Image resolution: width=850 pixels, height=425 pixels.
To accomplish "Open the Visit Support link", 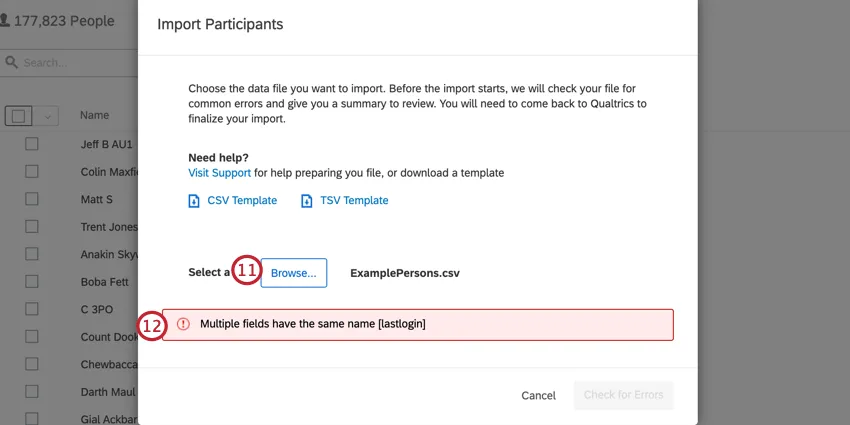I will [219, 173].
